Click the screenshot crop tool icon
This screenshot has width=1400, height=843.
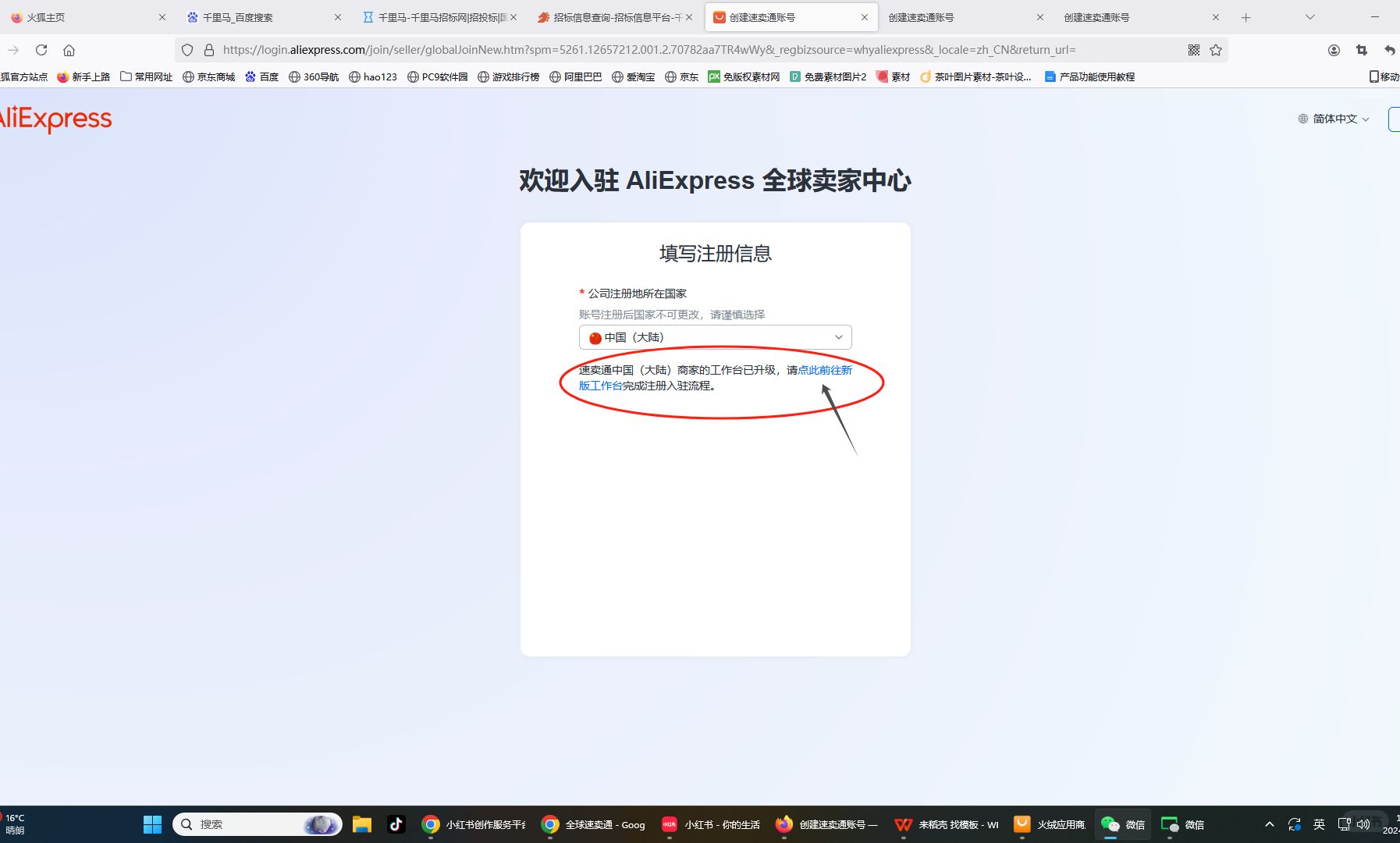pyautogui.click(x=1362, y=50)
